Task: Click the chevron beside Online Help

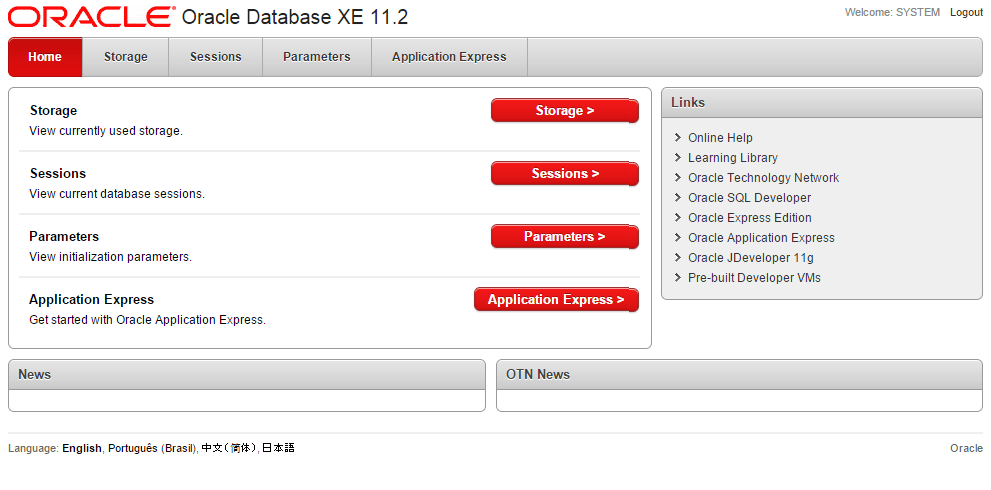Action: [x=678, y=137]
